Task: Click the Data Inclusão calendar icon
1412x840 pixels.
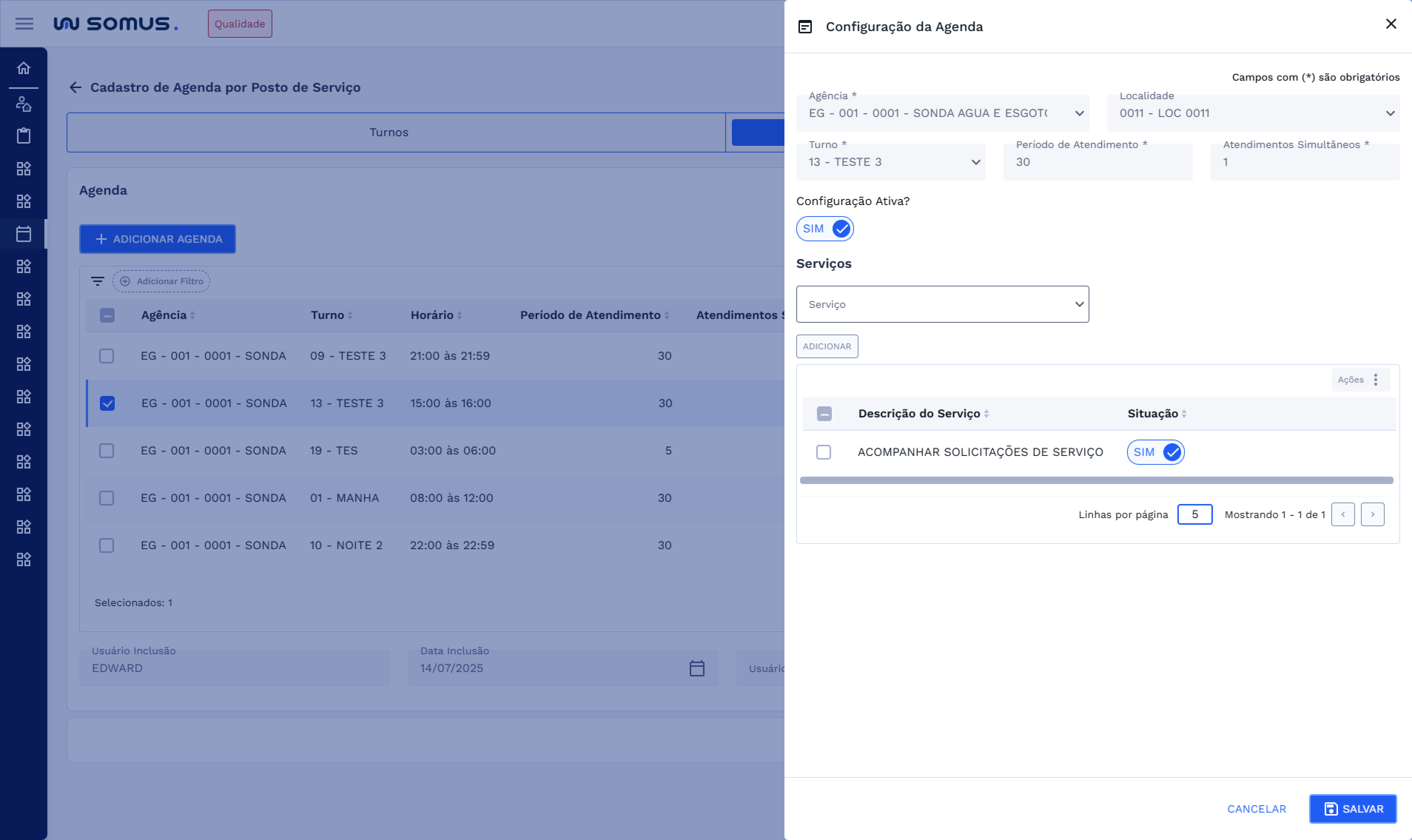Action: 697,669
